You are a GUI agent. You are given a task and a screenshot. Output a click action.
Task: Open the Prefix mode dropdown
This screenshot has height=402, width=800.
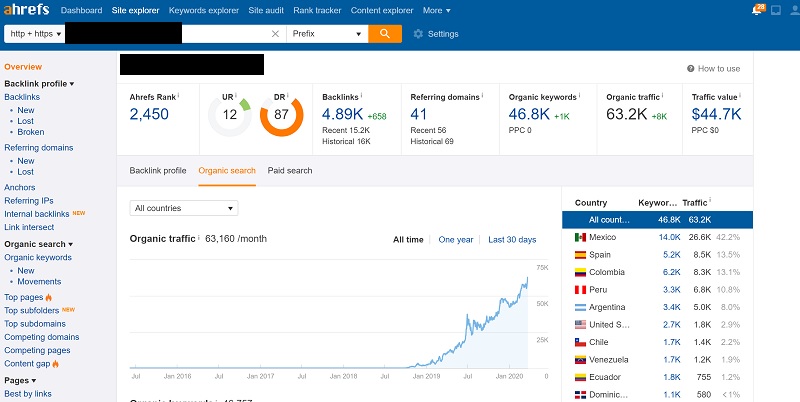point(327,34)
